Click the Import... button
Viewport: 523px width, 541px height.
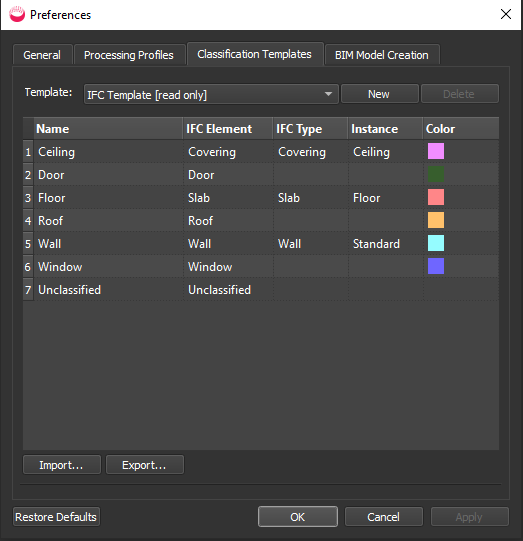click(62, 464)
